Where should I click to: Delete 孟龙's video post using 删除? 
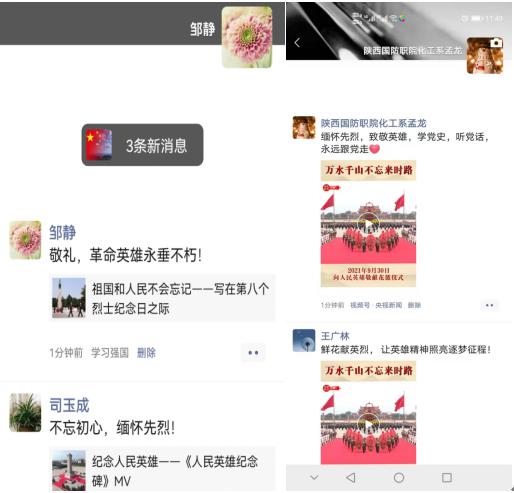(x=414, y=305)
